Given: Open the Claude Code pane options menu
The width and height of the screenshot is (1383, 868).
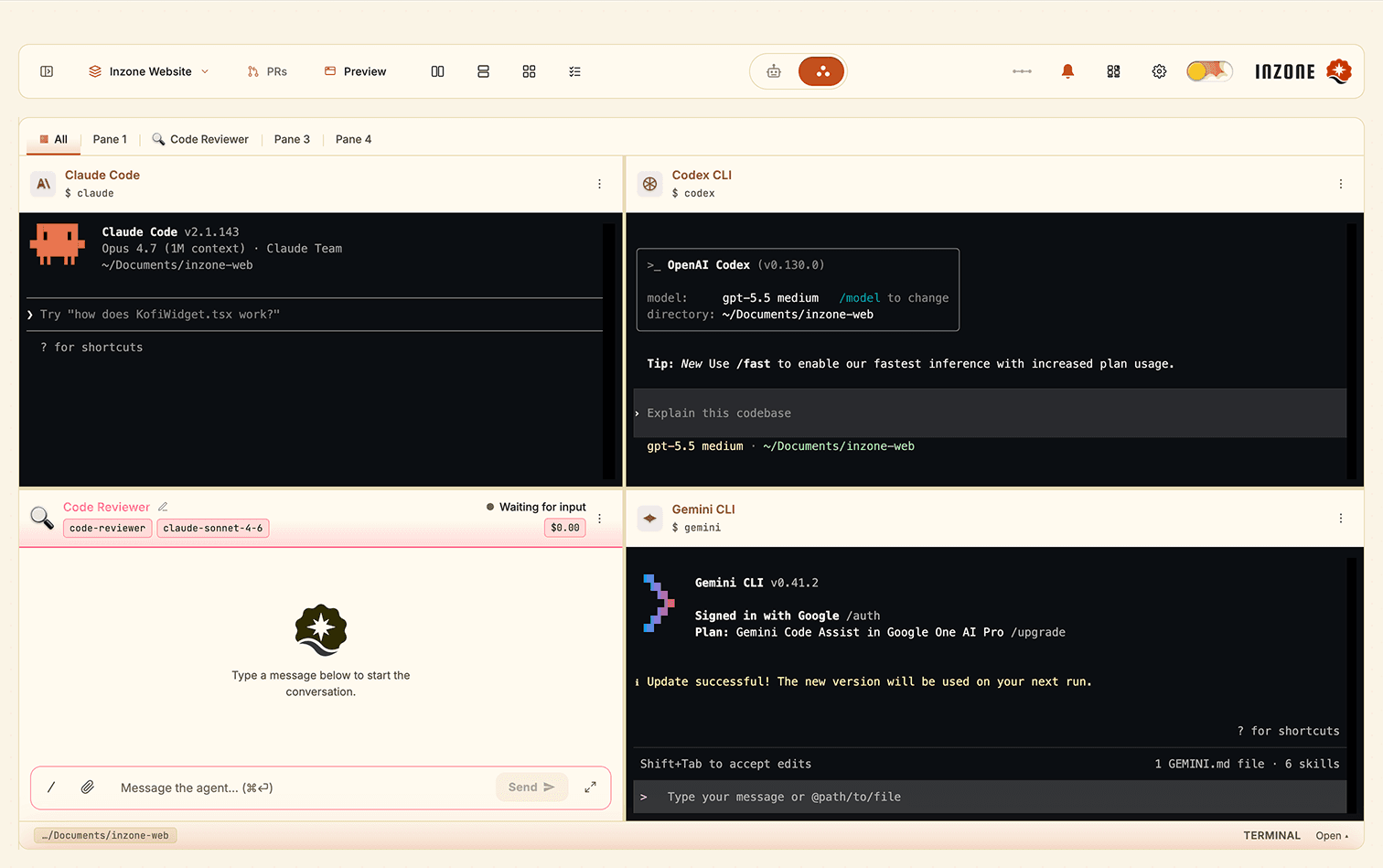Looking at the screenshot, I should tap(600, 184).
